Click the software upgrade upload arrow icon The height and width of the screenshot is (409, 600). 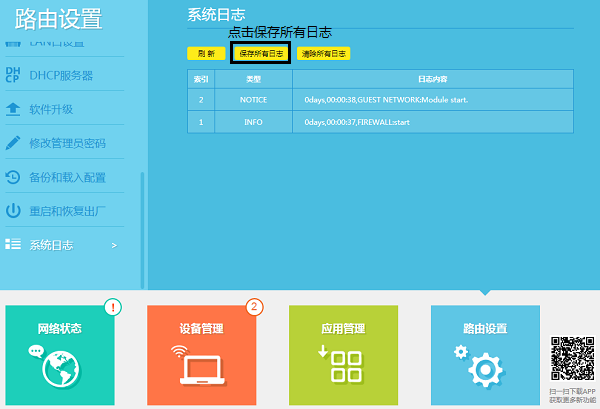point(13,109)
